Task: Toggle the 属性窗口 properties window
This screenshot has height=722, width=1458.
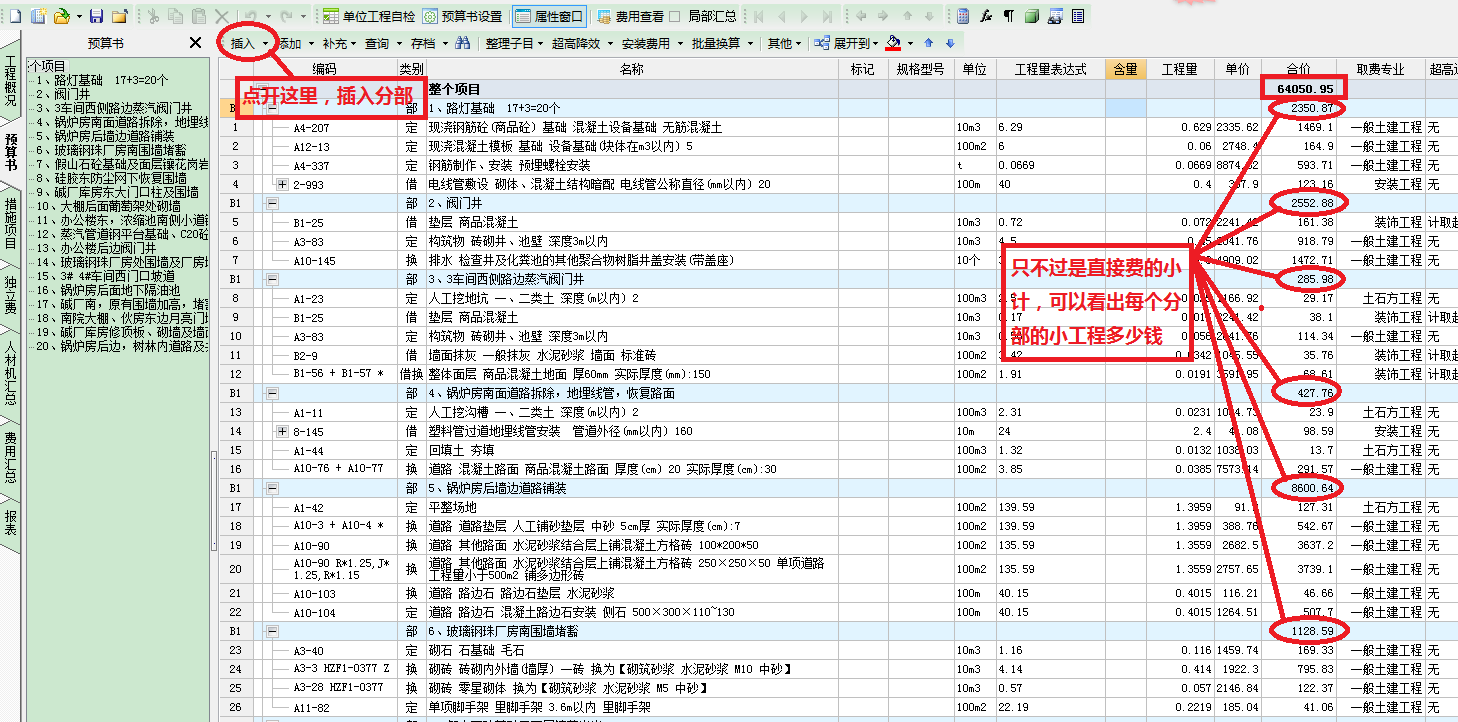Action: [549, 16]
